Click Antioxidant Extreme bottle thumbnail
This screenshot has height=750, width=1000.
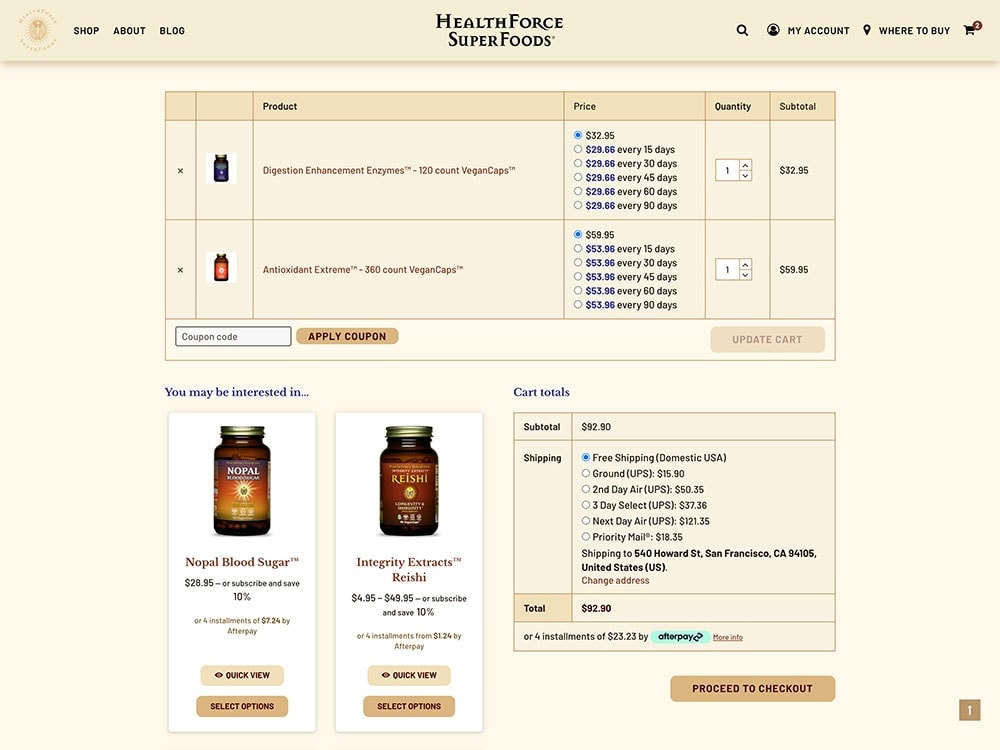coord(221,268)
